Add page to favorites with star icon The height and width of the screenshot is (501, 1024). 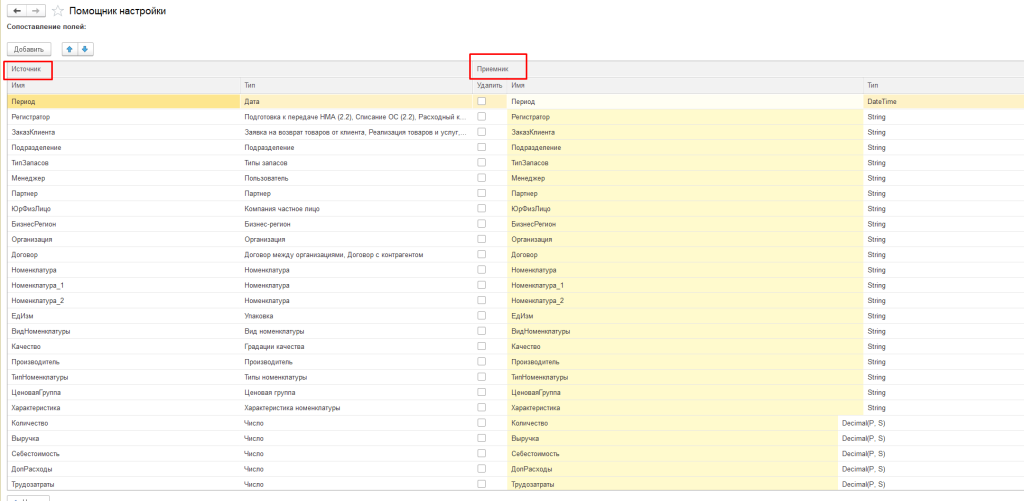58,10
